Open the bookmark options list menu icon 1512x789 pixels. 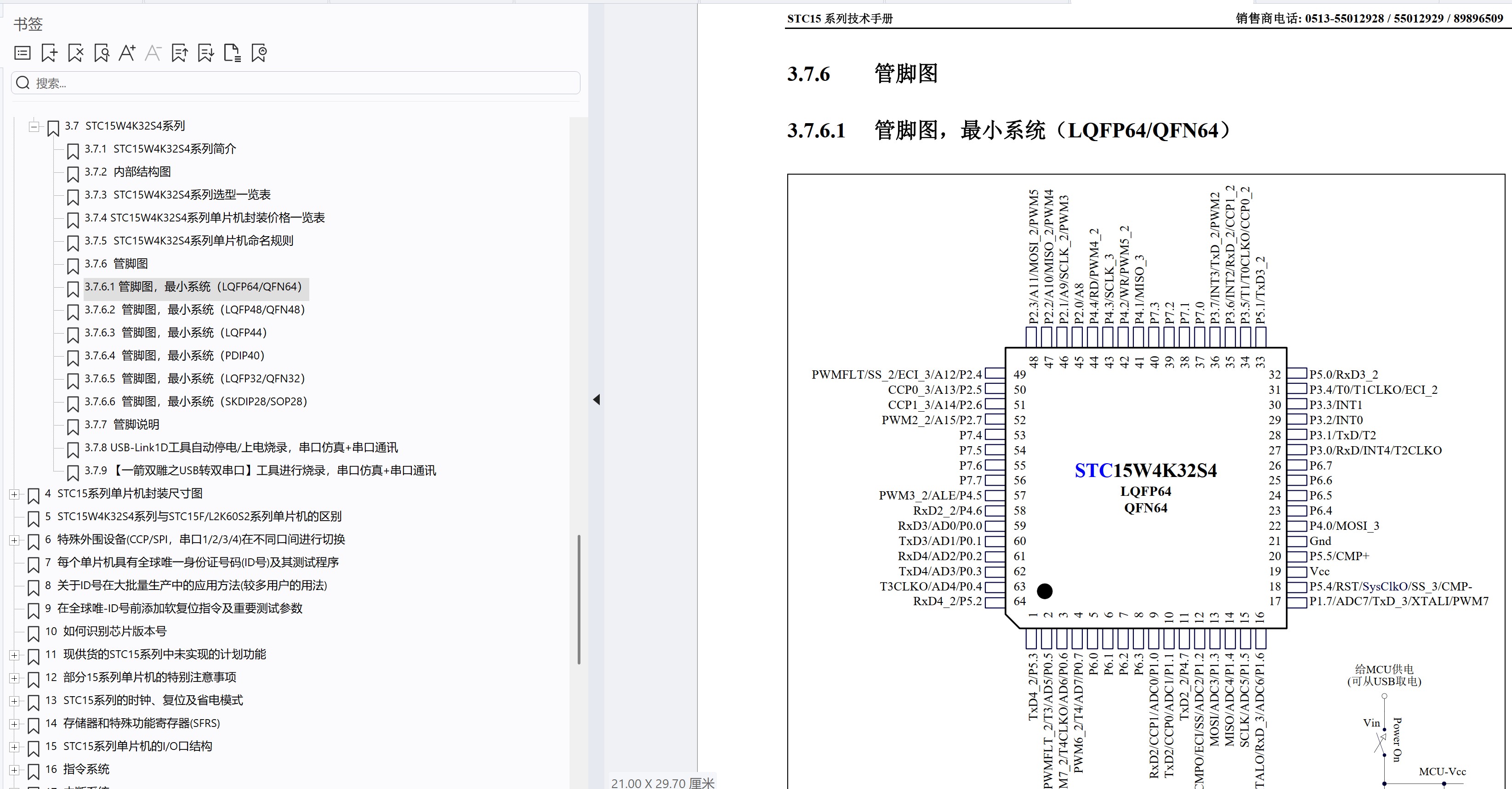click(23, 53)
